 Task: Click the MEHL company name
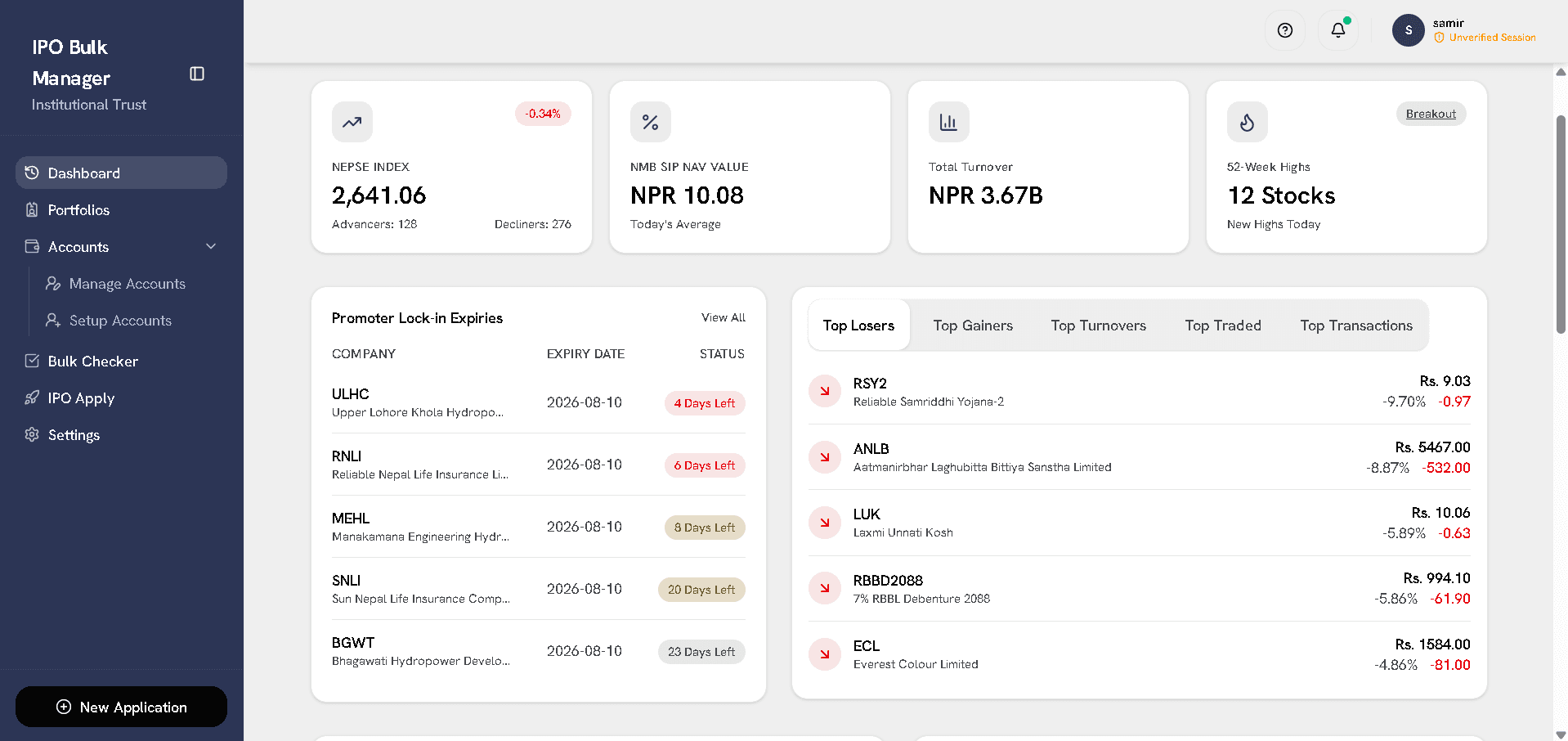point(351,518)
